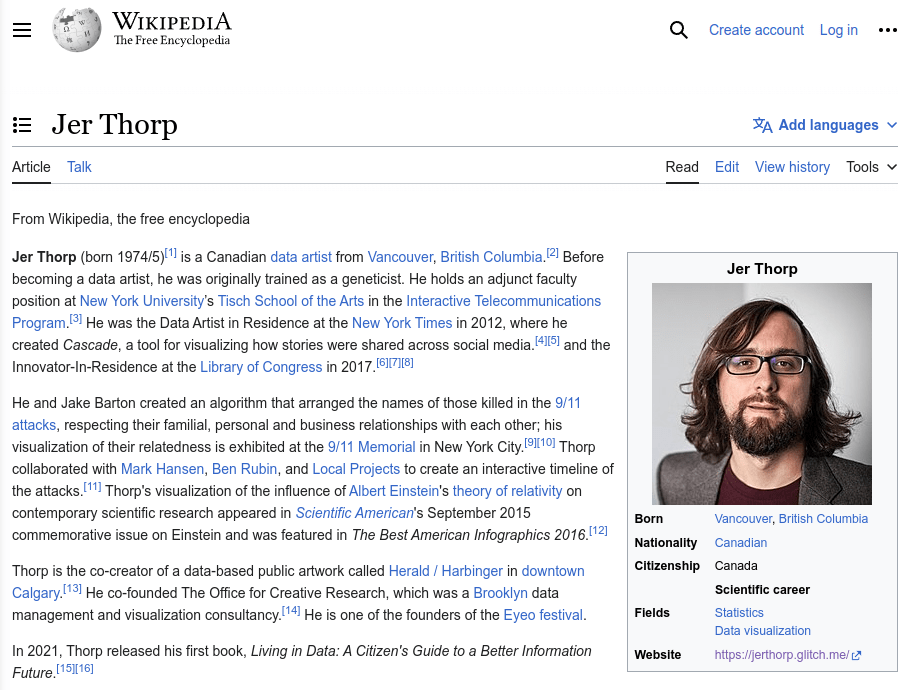Open Data visualization link in infobox
The height and width of the screenshot is (690, 912).
pyautogui.click(x=763, y=631)
